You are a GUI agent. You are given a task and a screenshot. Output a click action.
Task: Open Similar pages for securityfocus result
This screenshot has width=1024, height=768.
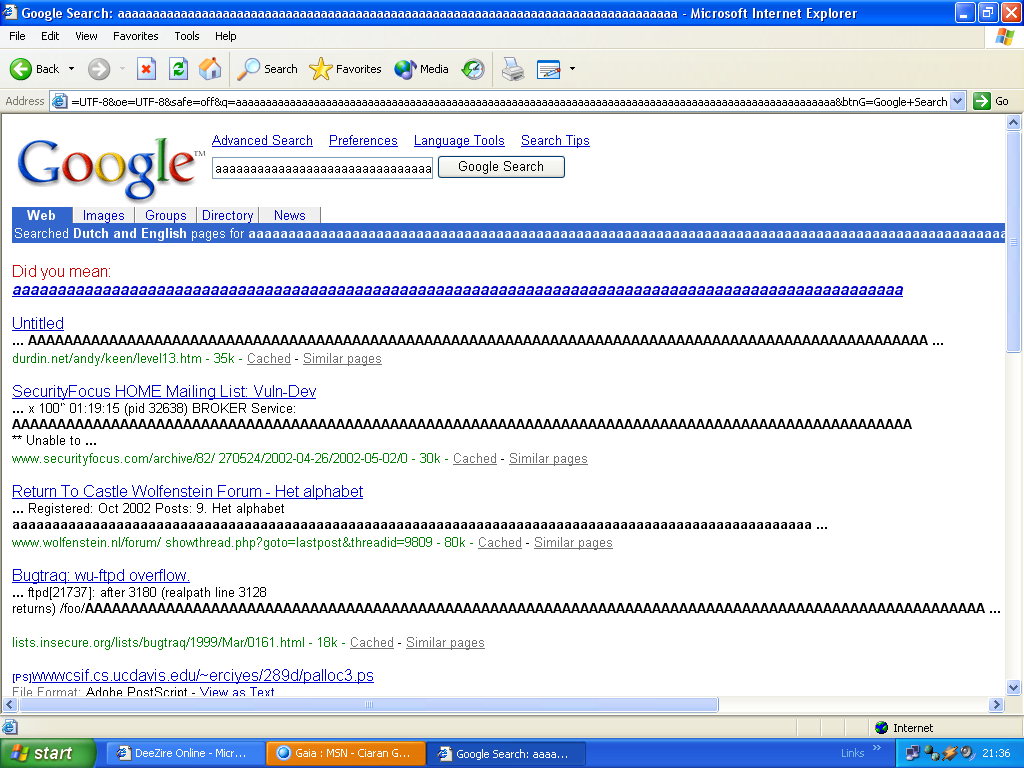[x=548, y=458]
